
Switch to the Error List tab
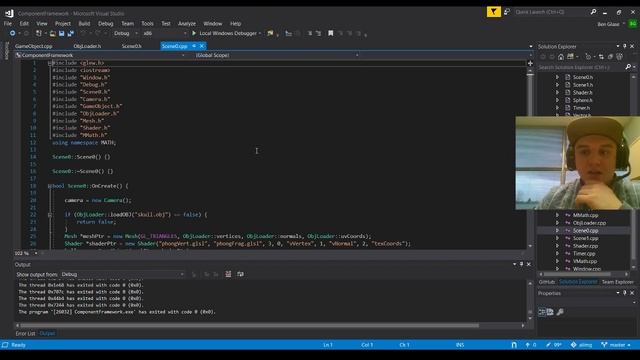25,334
